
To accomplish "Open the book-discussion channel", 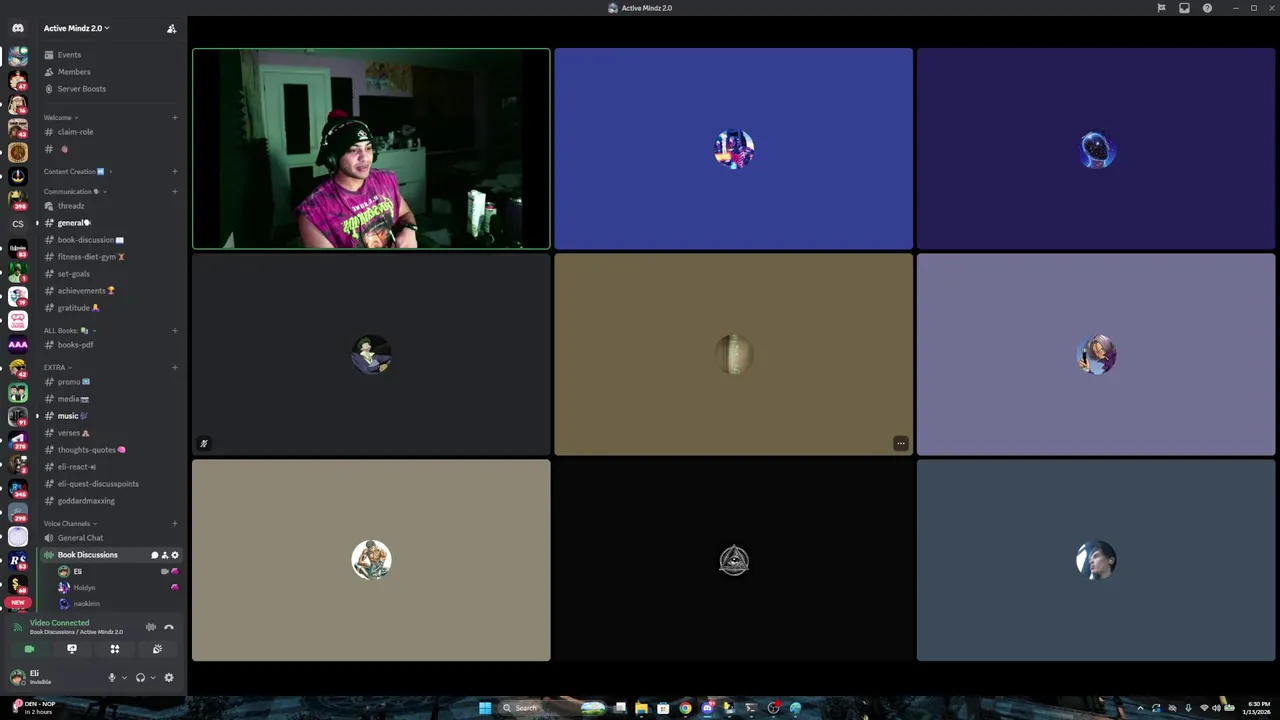I will (x=111, y=240).
